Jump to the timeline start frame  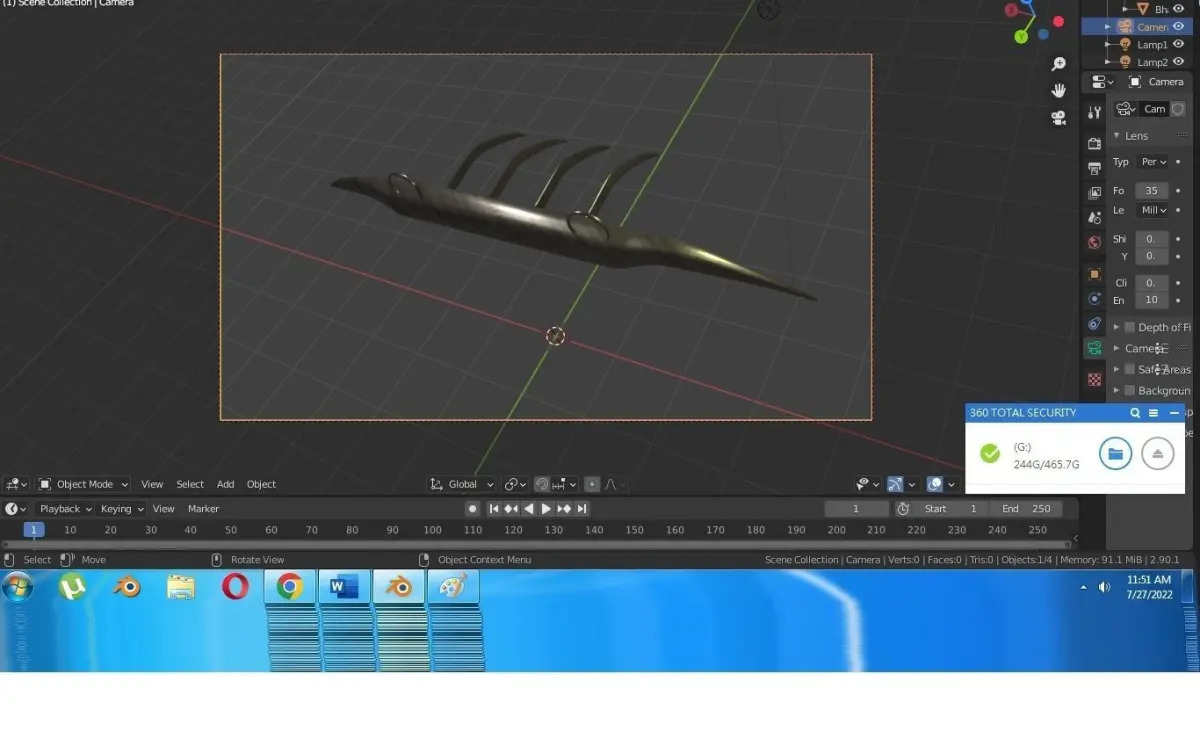tap(493, 509)
